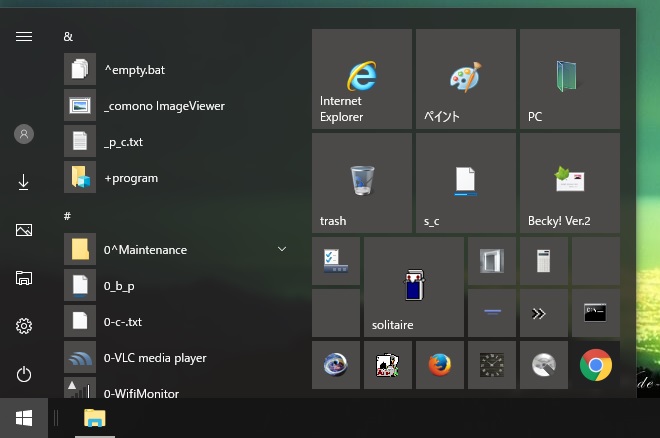This screenshot has height=438, width=660.
Task: Open the user account icon
Action: click(x=24, y=134)
